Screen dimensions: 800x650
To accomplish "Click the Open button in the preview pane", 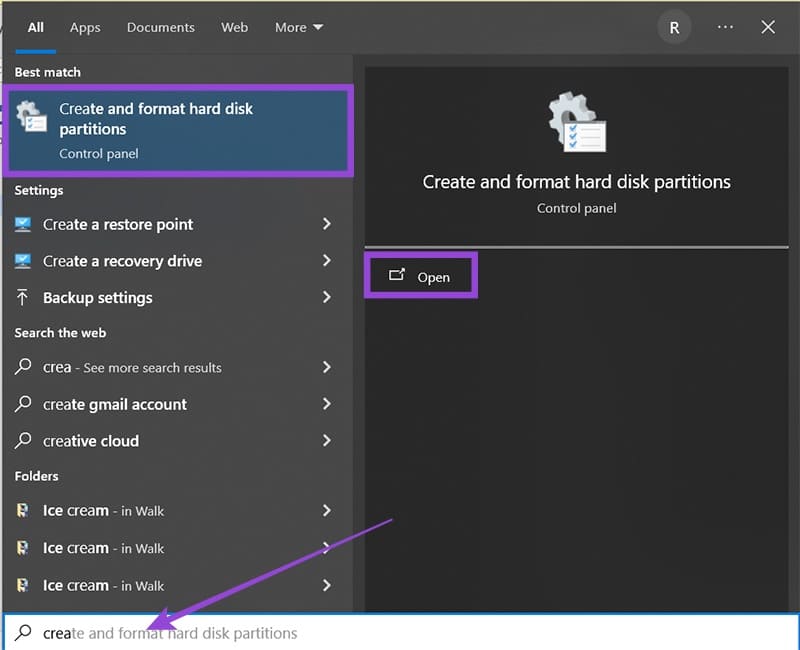I will tap(421, 276).
